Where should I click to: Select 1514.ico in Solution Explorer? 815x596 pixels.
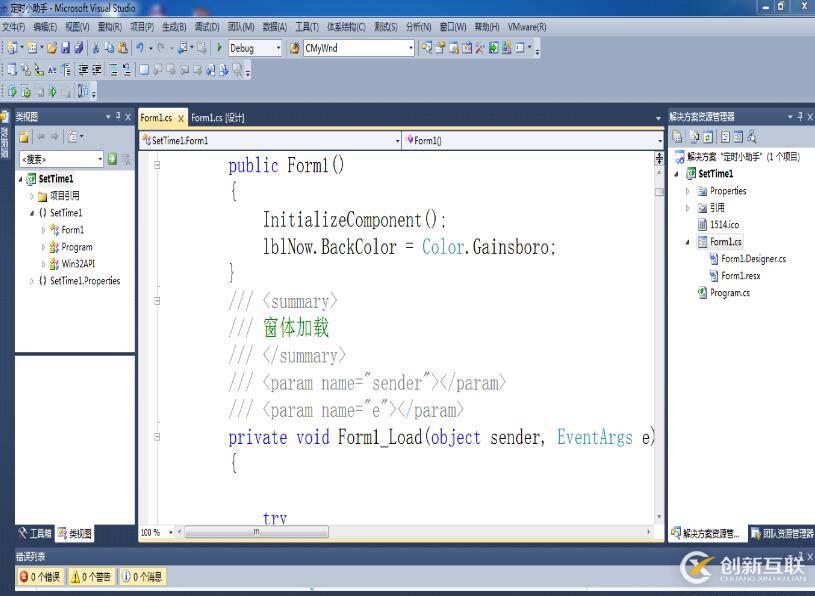725,224
